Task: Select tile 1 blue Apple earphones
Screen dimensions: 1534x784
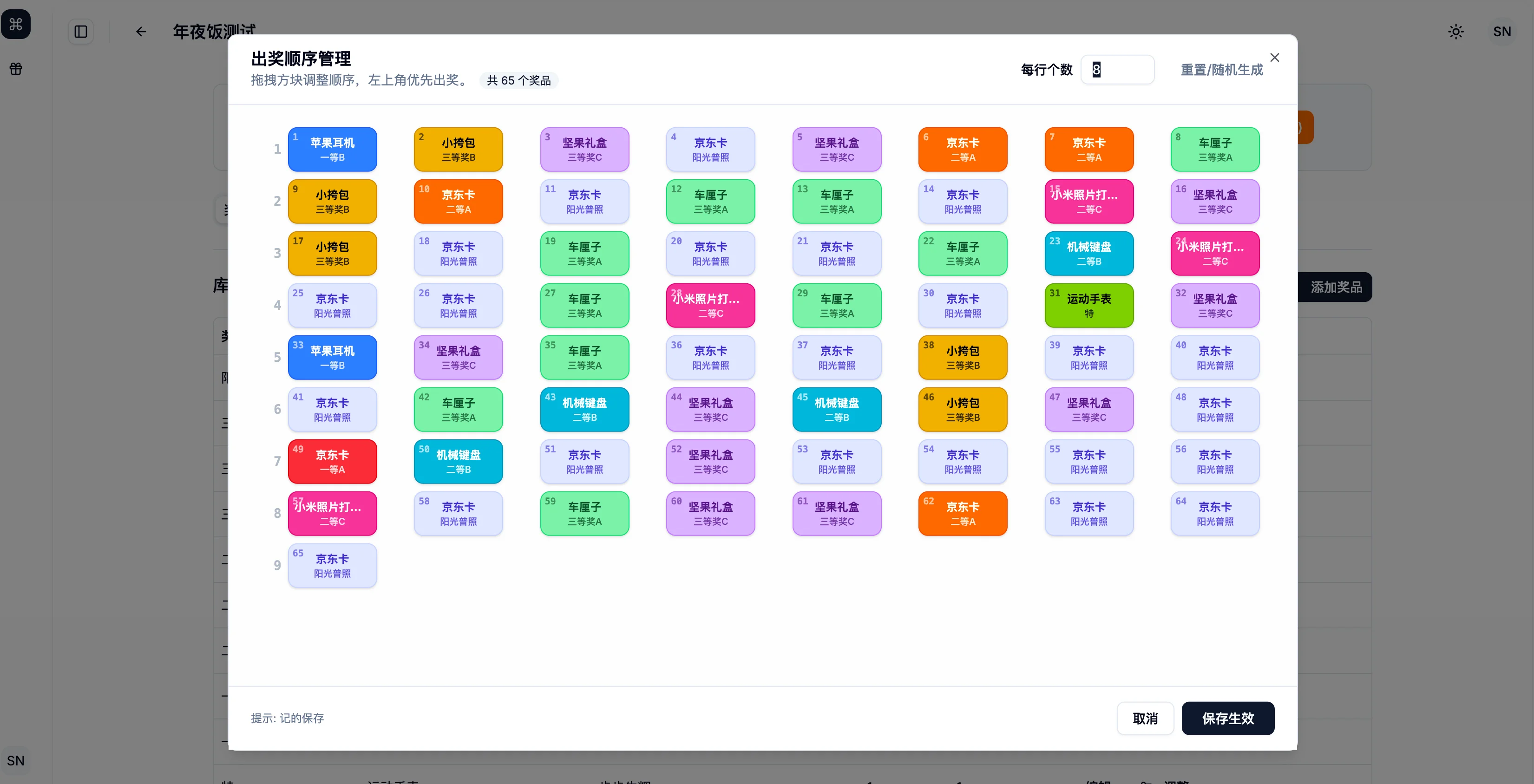Action: click(332, 150)
